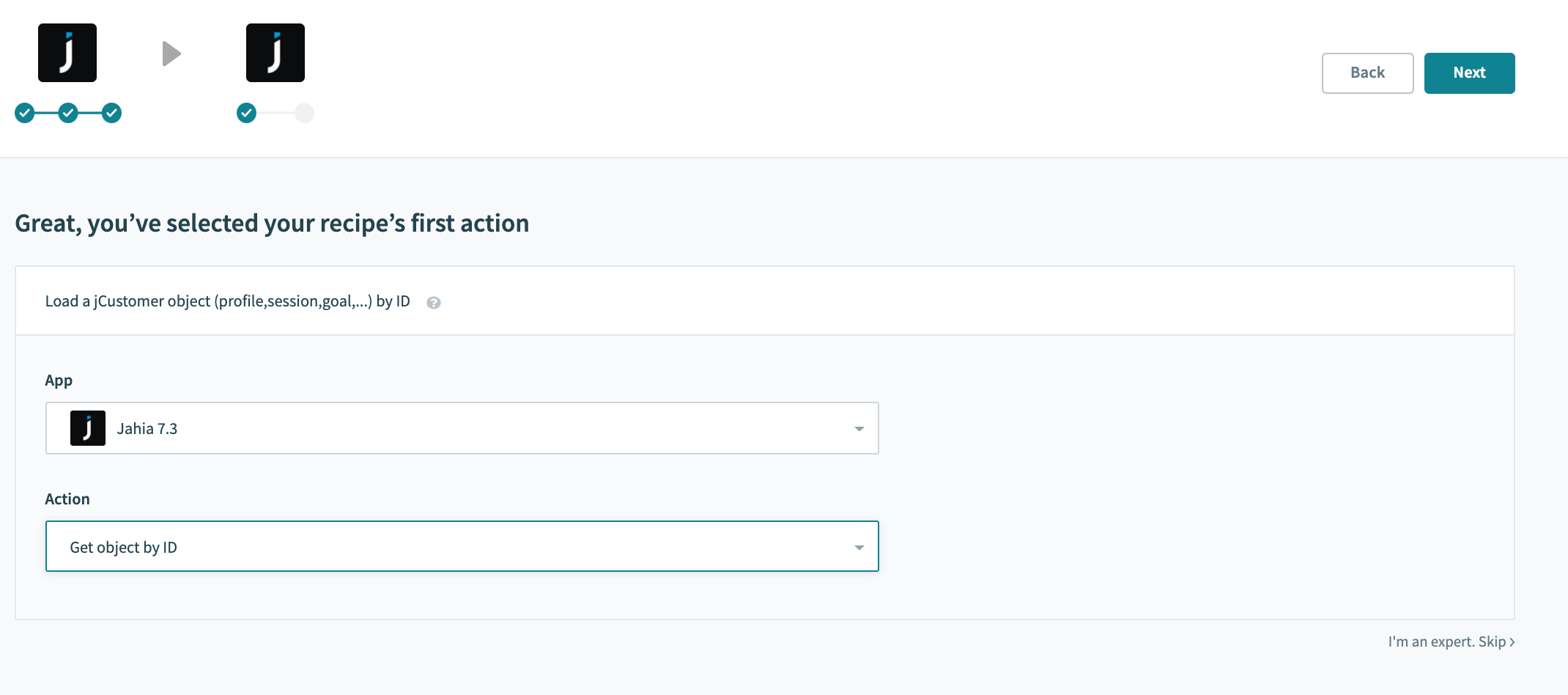The height and width of the screenshot is (695, 1568).
Task: Select the unfinished gray action step dot
Action: (x=305, y=113)
